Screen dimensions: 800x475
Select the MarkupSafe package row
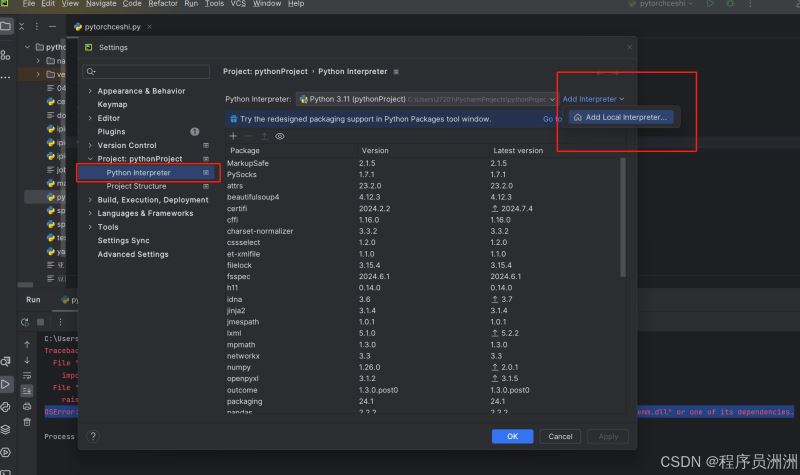(x=422, y=163)
